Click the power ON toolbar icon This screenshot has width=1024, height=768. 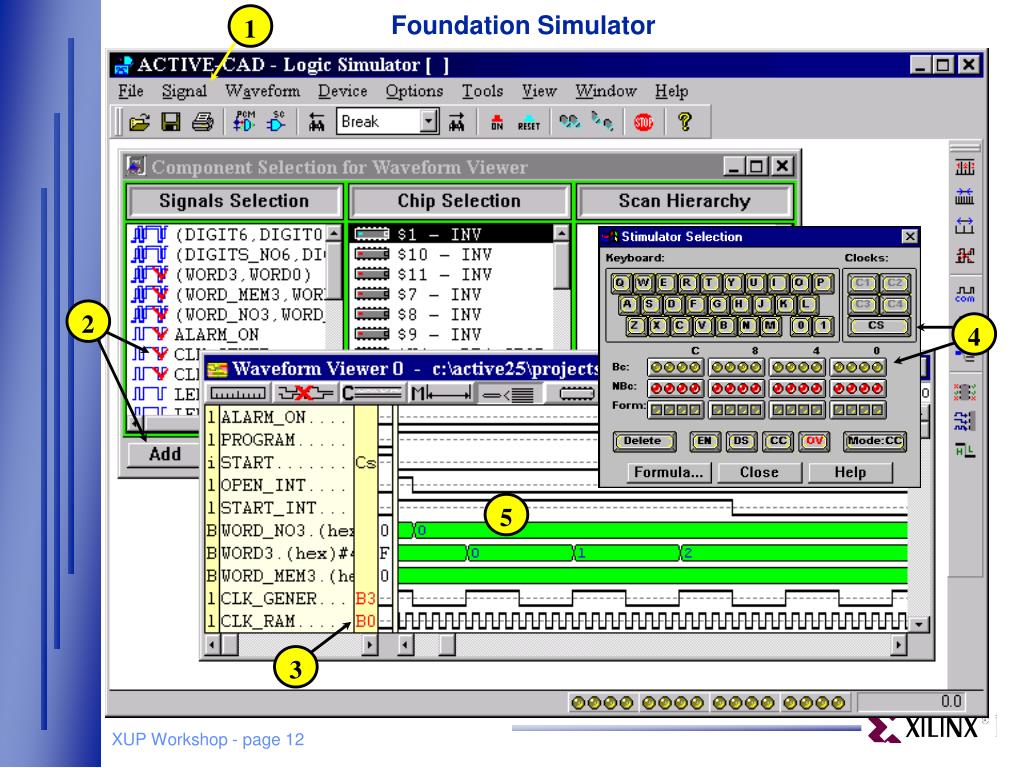point(497,122)
